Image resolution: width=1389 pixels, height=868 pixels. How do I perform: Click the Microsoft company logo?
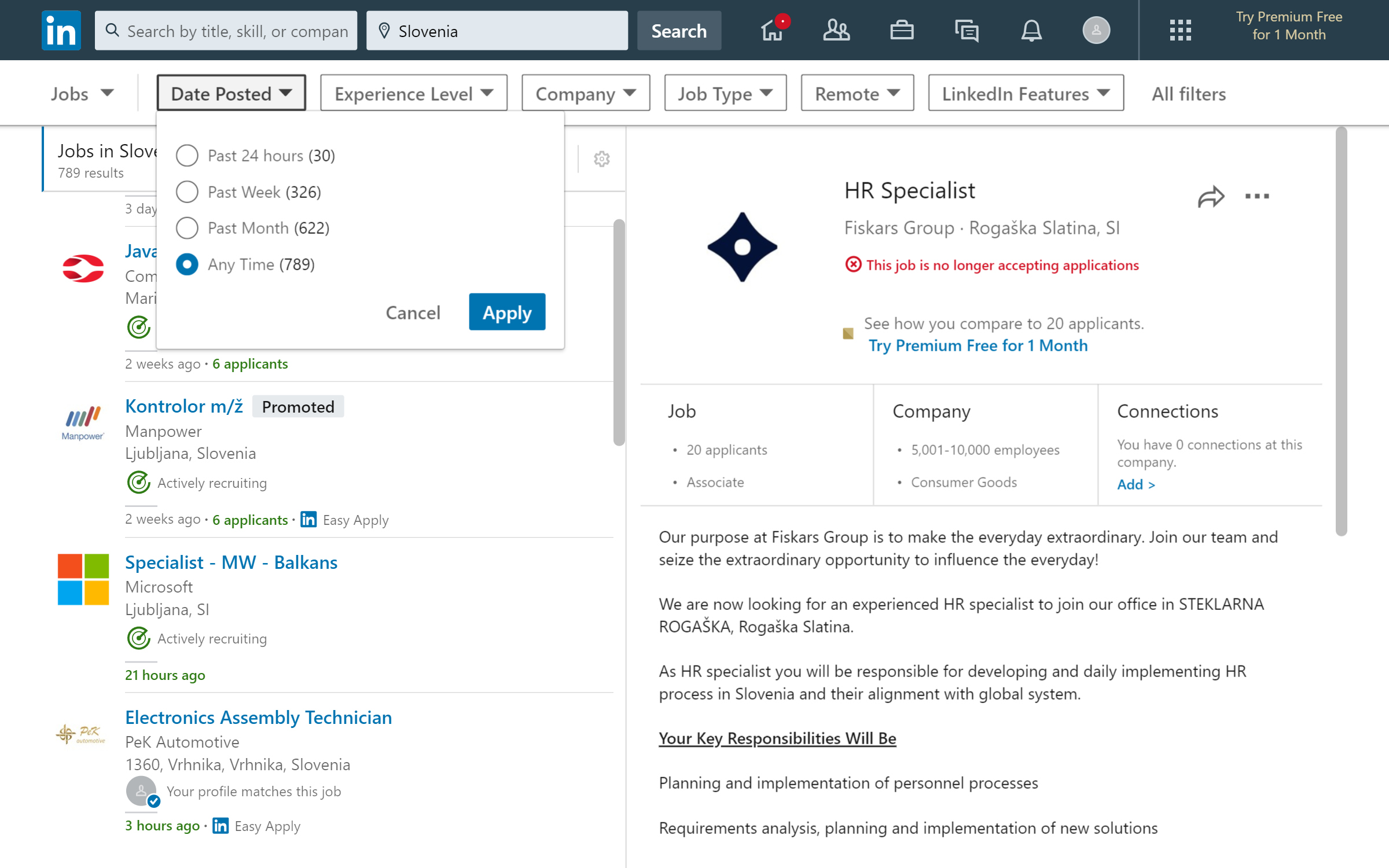pos(83,579)
